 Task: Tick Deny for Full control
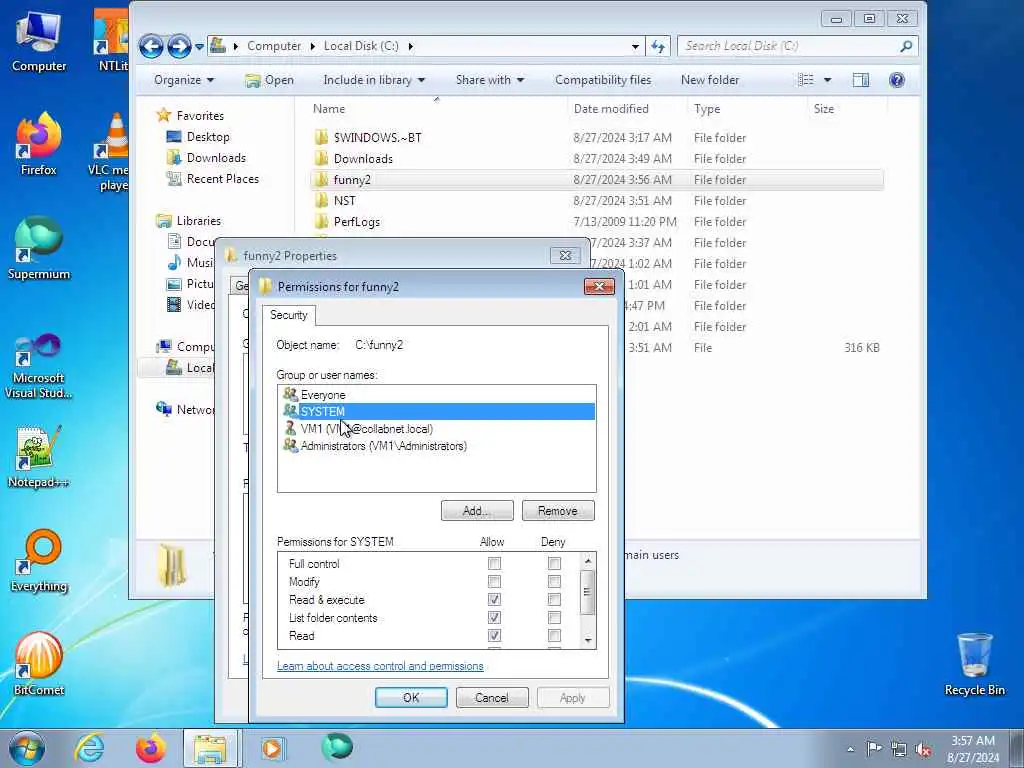(554, 563)
